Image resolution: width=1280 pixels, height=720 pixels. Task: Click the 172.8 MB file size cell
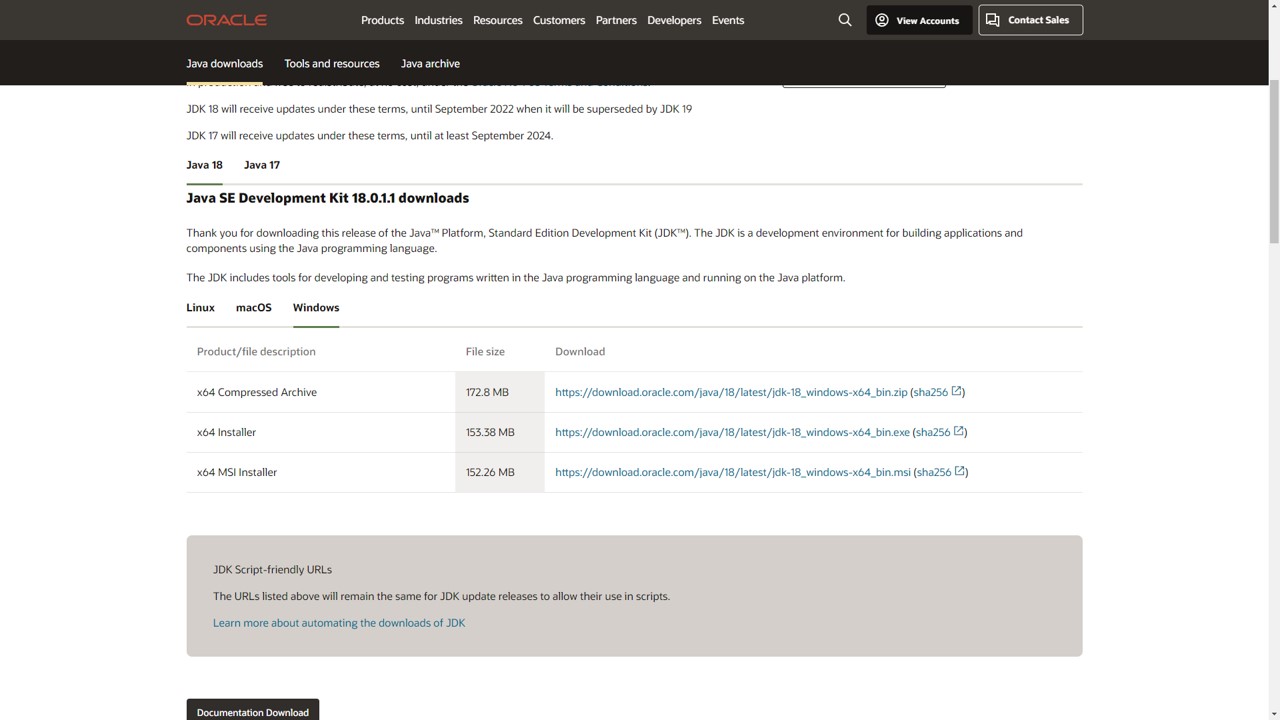499,392
